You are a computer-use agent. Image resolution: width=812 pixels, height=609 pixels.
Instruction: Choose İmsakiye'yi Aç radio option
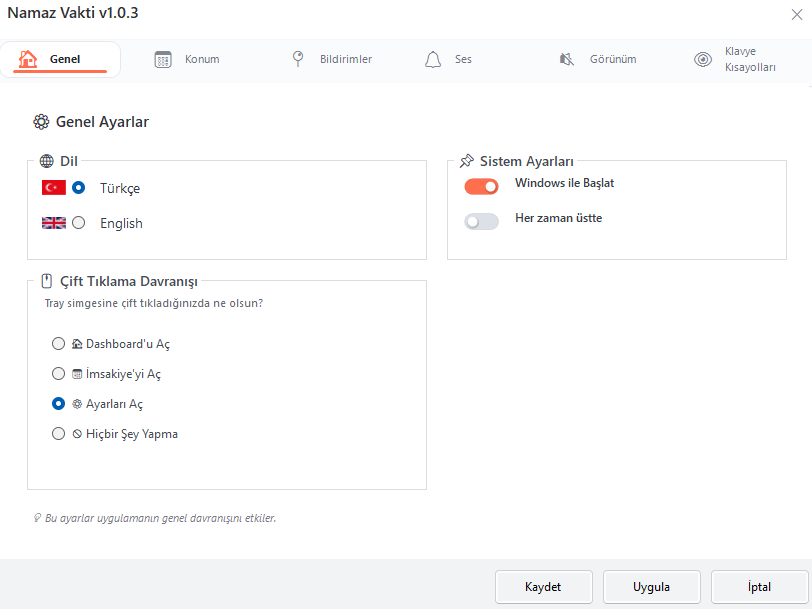(58, 374)
